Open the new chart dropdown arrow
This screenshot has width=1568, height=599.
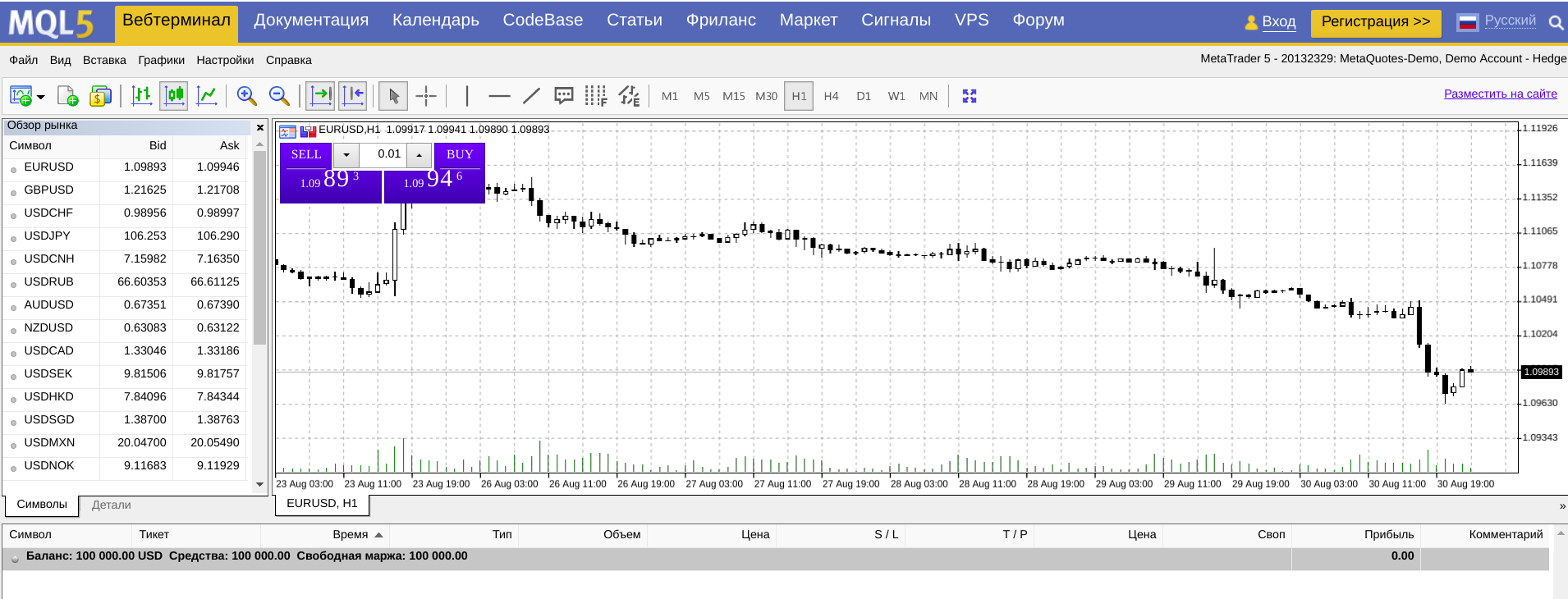point(41,97)
